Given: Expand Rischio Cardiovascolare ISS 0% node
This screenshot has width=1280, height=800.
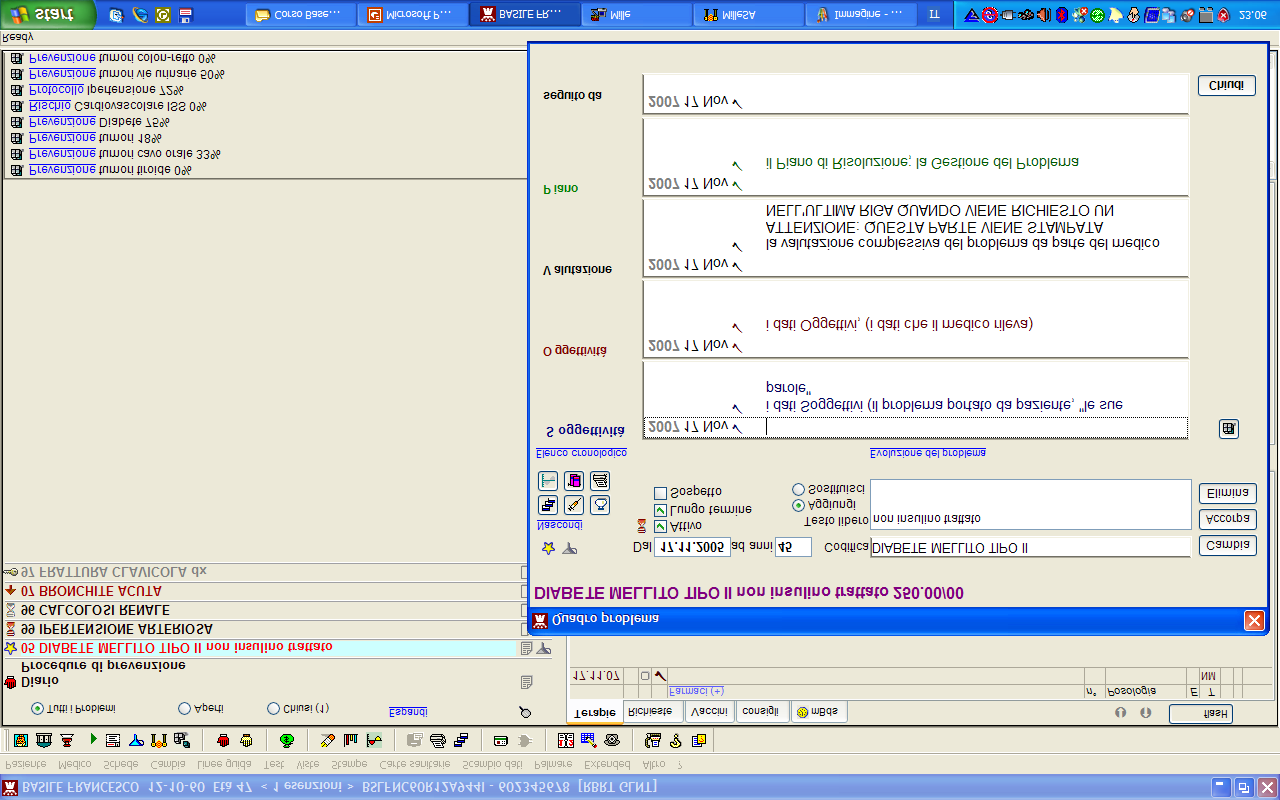Looking at the screenshot, I should click(x=16, y=106).
